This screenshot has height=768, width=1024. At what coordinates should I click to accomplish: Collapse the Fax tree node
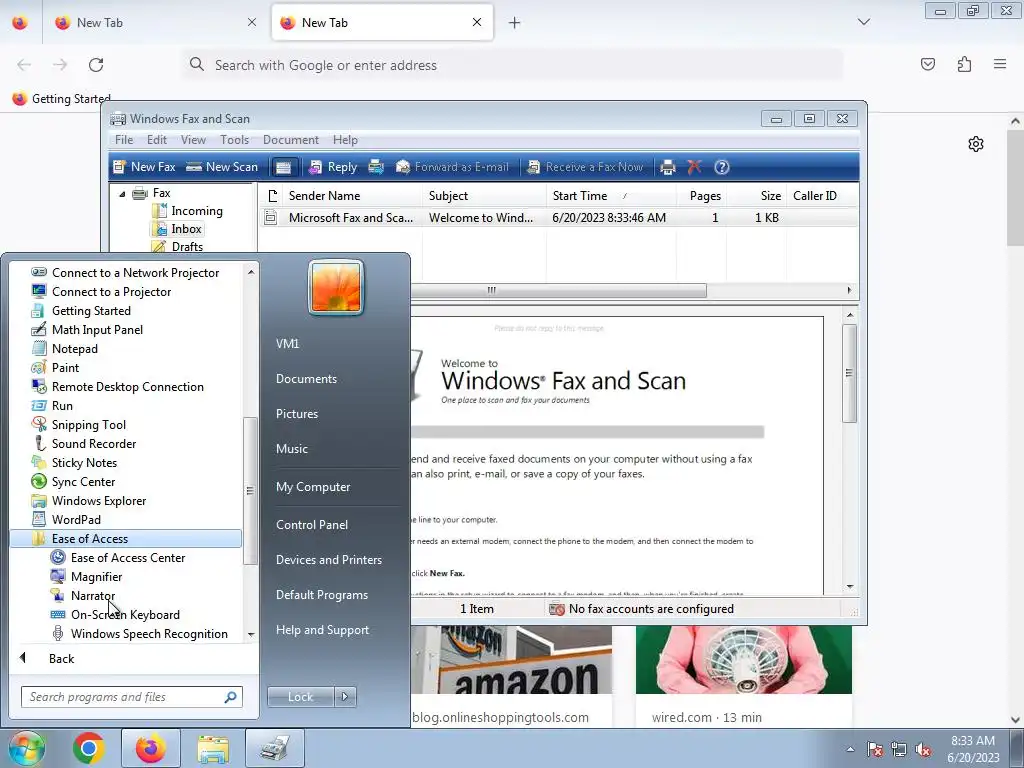pos(122,194)
